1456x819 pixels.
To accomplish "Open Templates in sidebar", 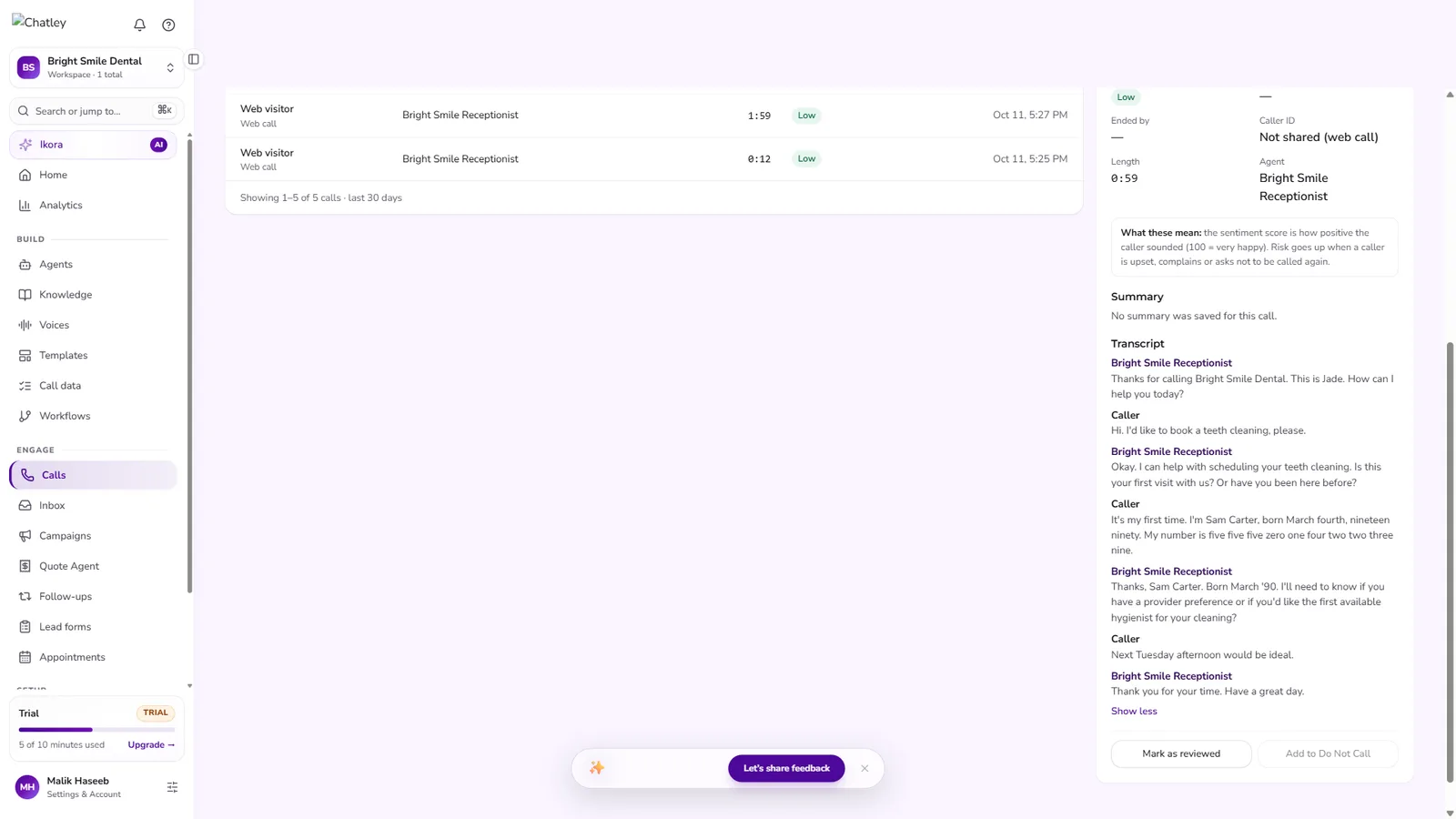I will (x=93, y=356).
